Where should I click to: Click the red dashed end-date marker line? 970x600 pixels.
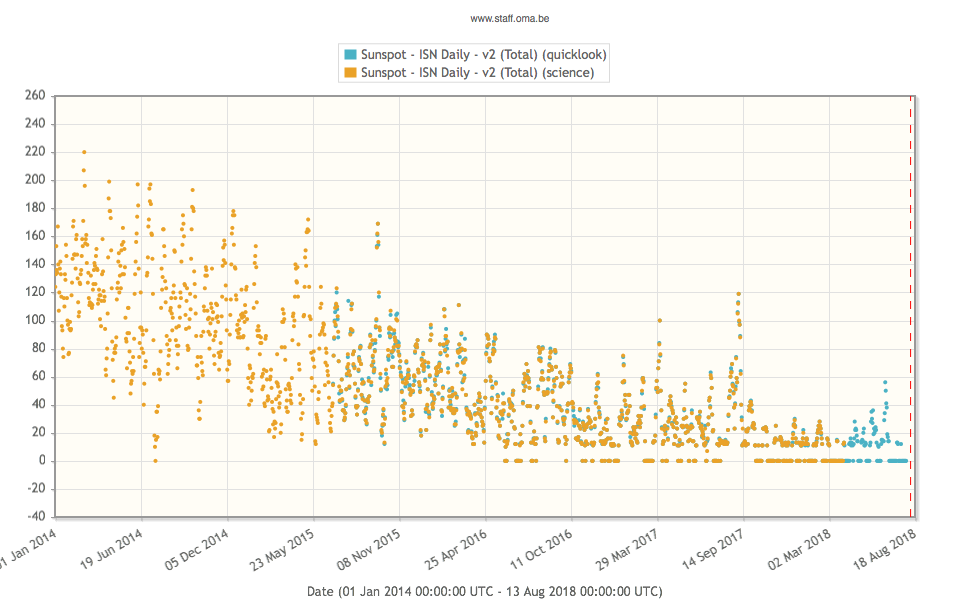(x=911, y=306)
